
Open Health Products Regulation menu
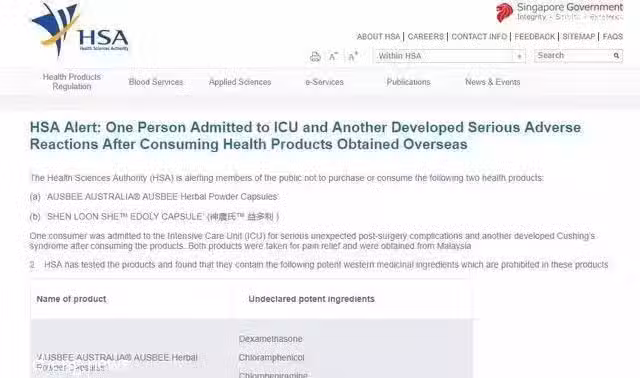pyautogui.click(x=72, y=82)
